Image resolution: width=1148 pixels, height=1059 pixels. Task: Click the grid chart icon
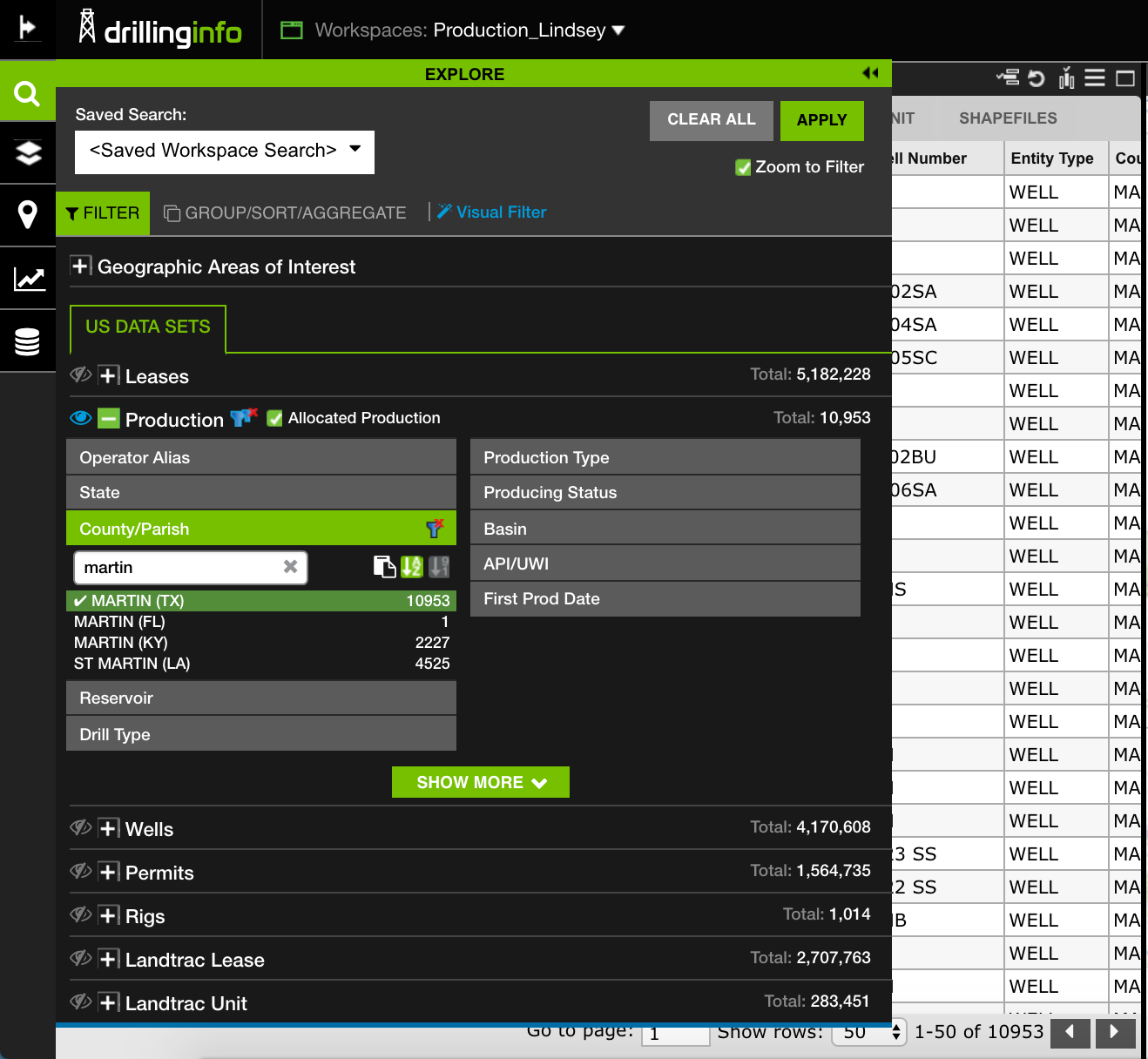[1066, 78]
